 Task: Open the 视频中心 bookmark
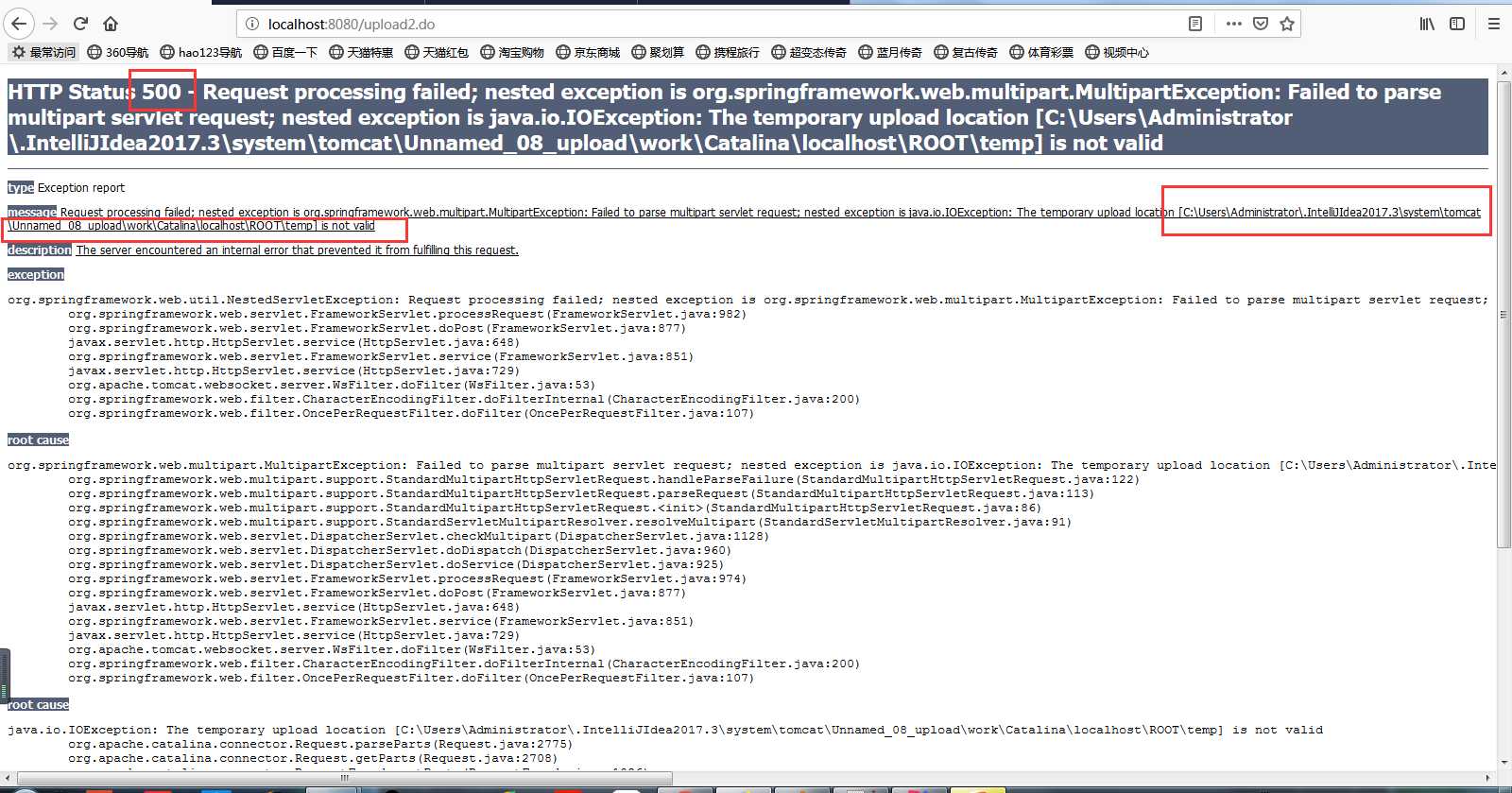point(1117,52)
